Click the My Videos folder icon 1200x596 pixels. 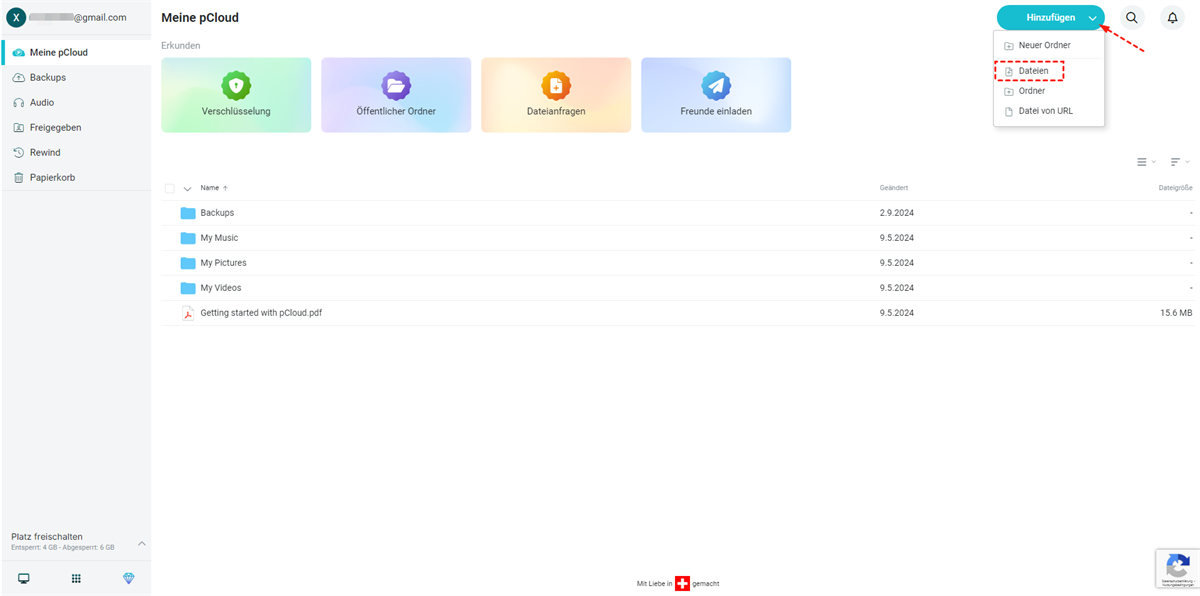click(188, 288)
